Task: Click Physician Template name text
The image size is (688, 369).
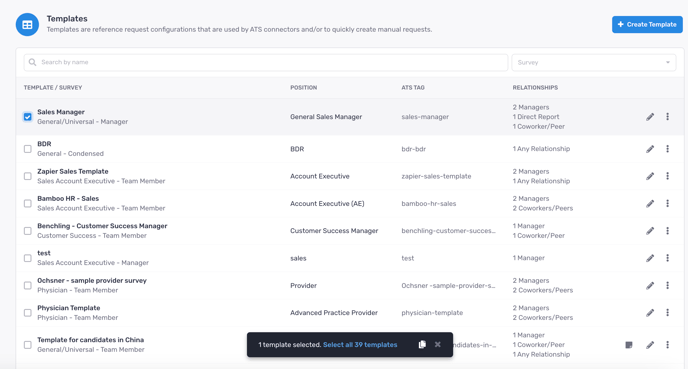Action: (x=68, y=308)
